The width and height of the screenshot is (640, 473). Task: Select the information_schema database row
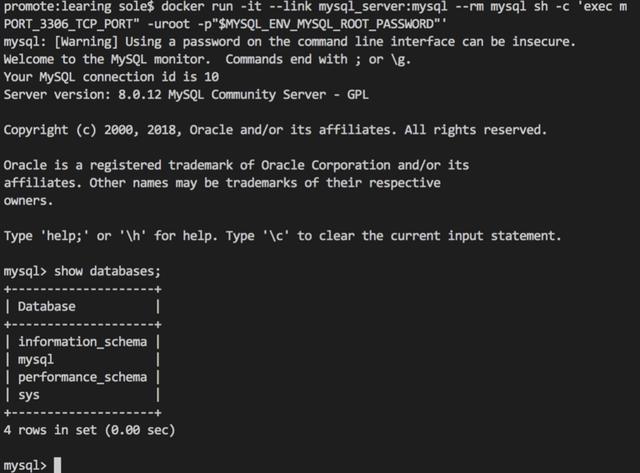(x=82, y=342)
